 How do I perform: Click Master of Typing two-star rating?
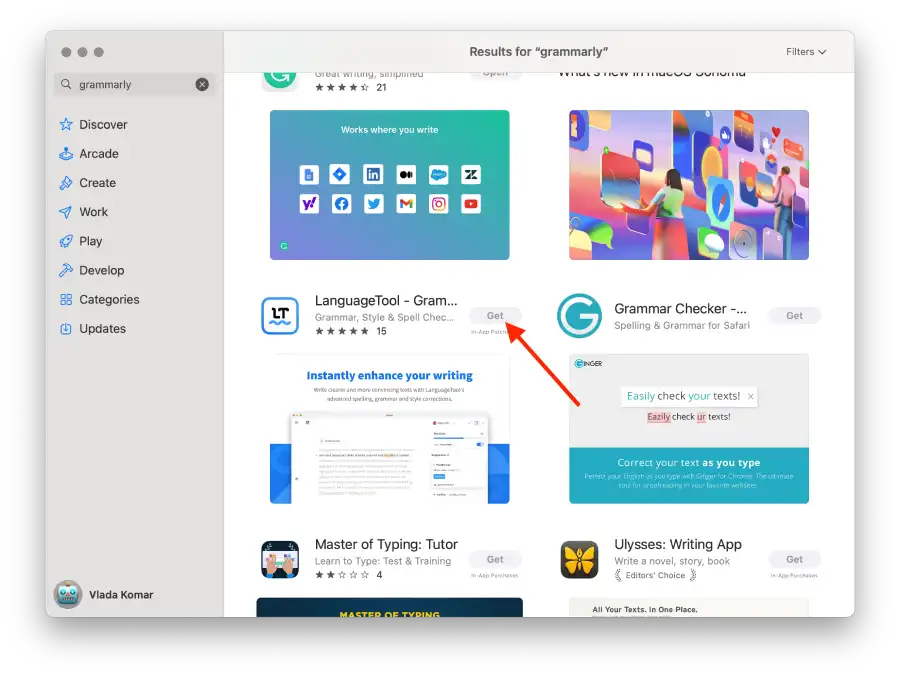click(x=342, y=575)
